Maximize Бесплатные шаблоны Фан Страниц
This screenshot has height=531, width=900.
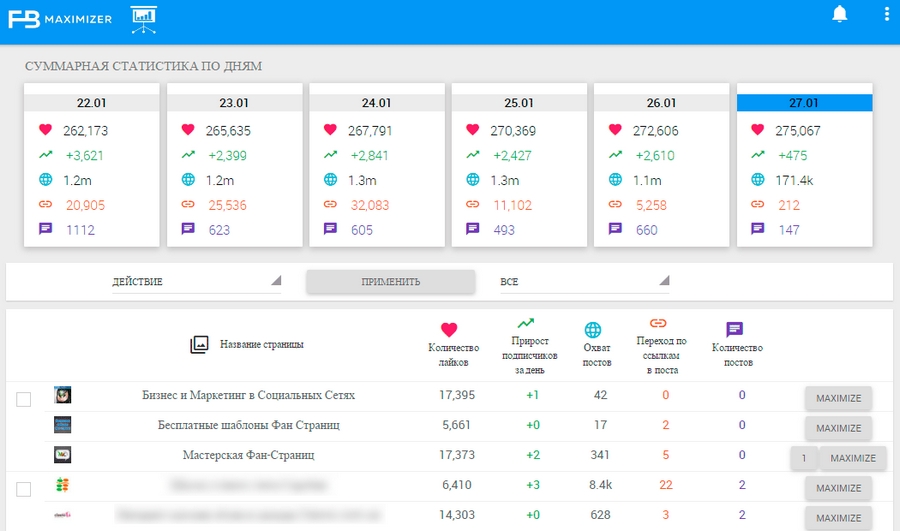click(x=839, y=428)
